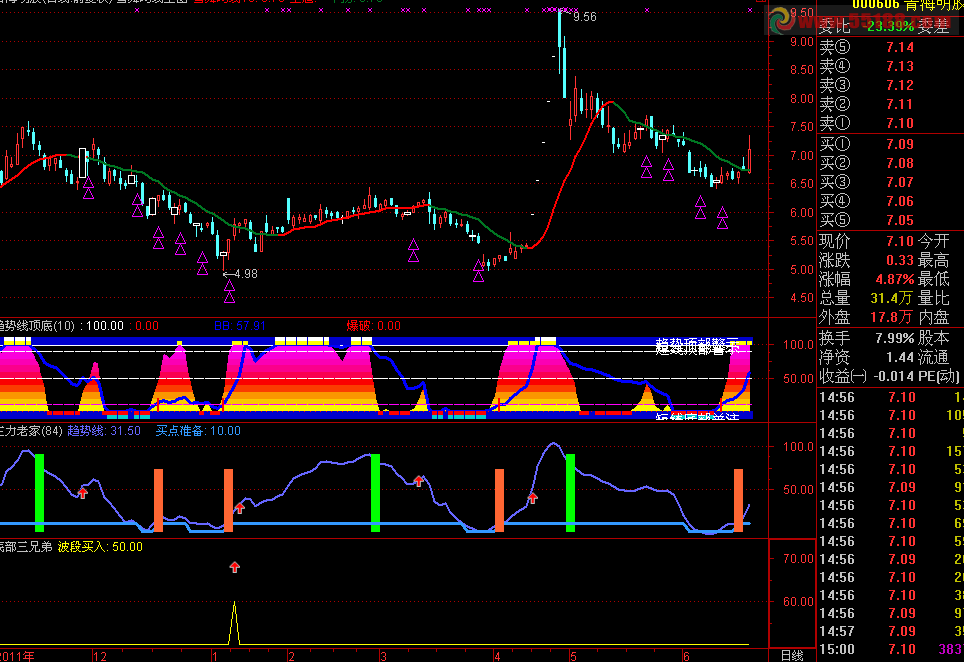Viewport: 964px width, 662px height.
Task: Click the 趋势顶部警示 label in indicator panel
Action: (x=698, y=347)
